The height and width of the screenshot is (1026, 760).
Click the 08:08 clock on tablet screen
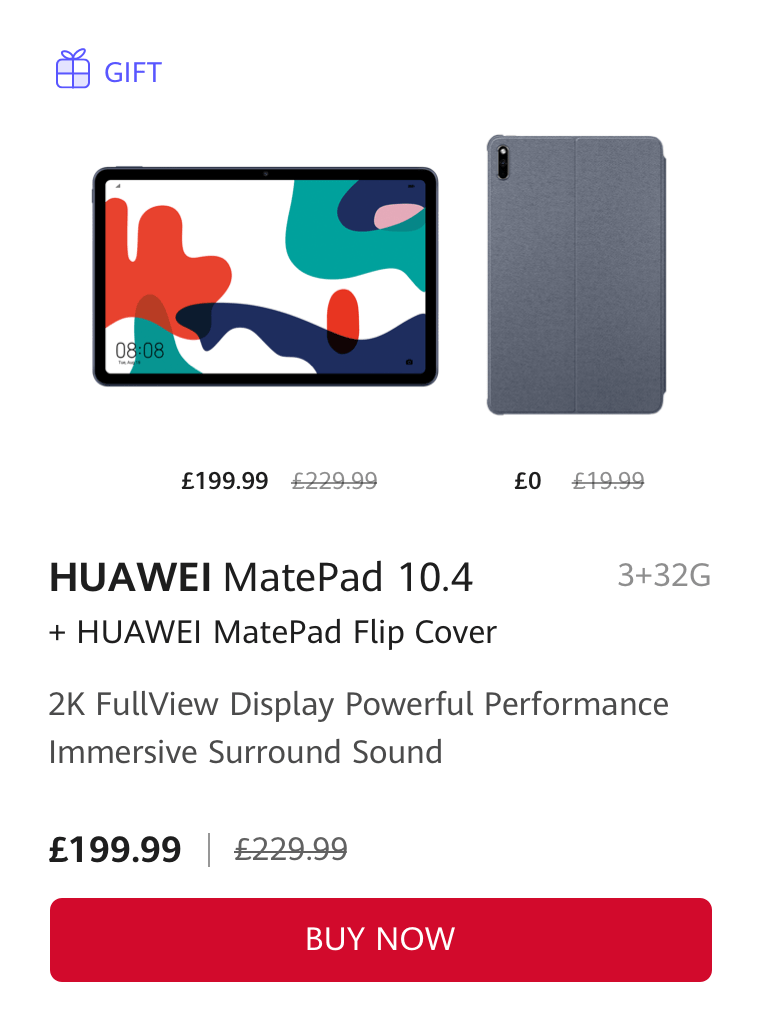(139, 350)
